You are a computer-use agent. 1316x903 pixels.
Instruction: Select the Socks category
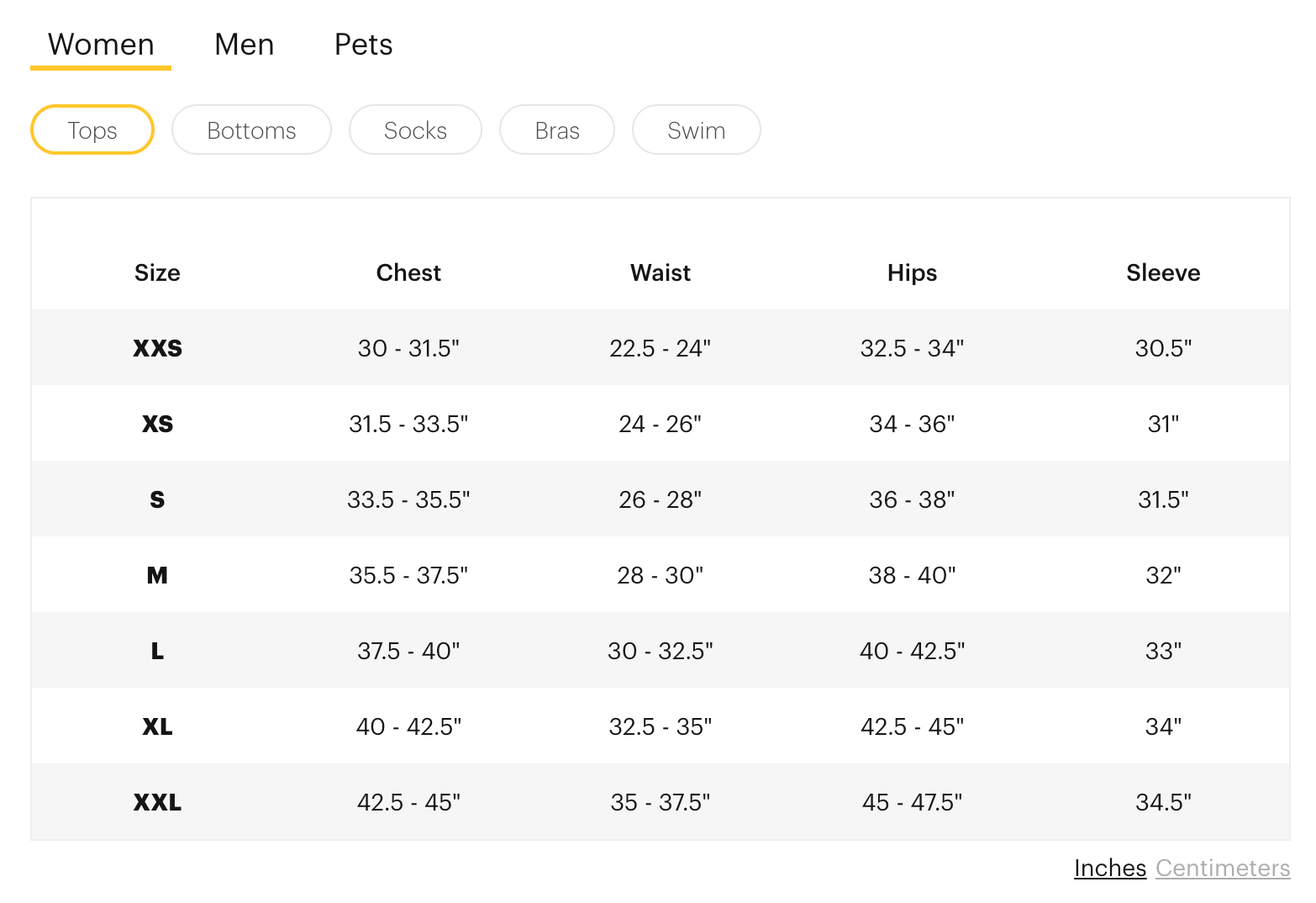[x=415, y=130]
